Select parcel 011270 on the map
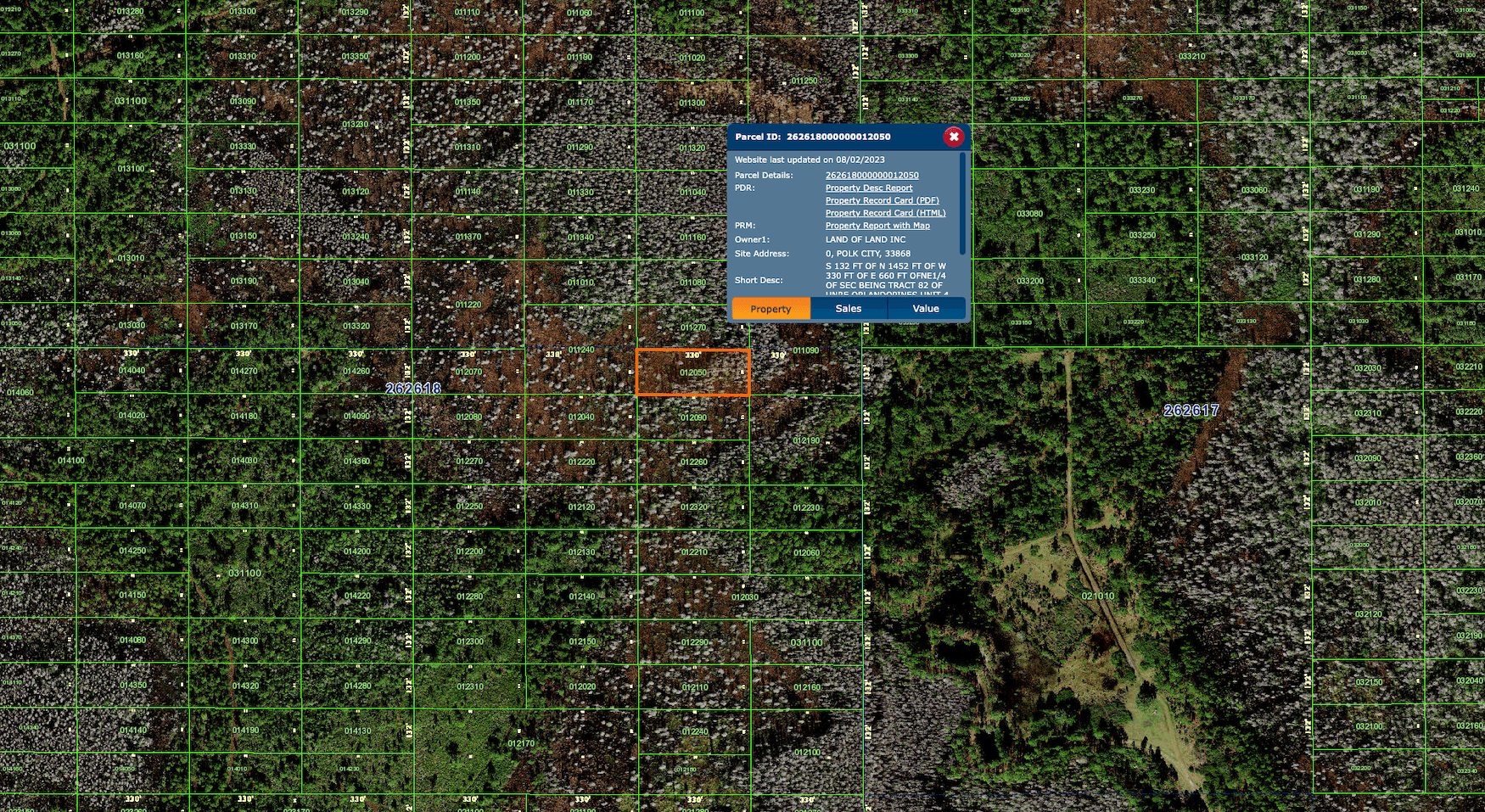 point(693,328)
